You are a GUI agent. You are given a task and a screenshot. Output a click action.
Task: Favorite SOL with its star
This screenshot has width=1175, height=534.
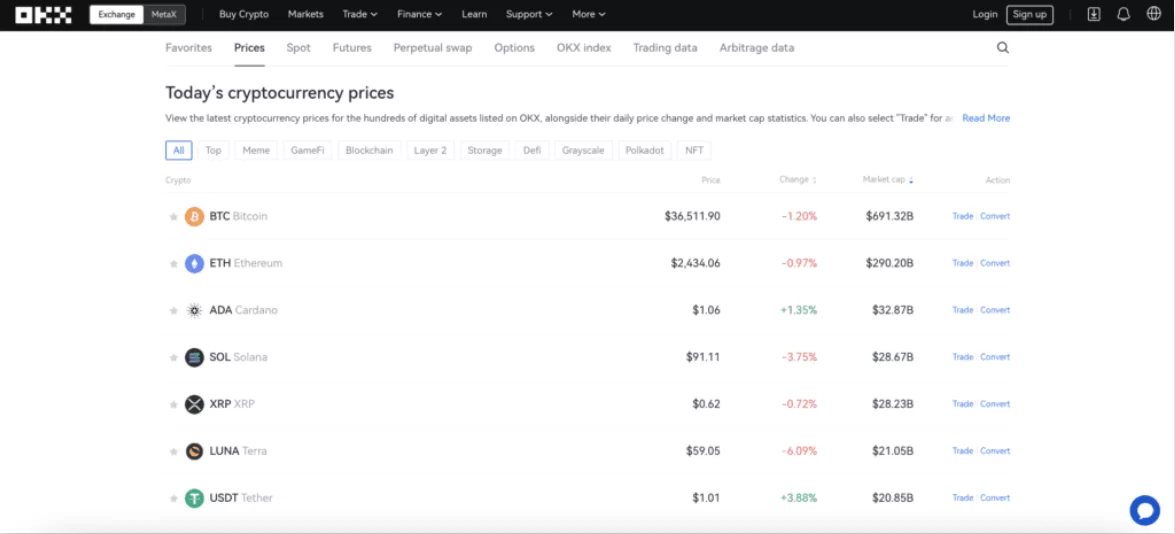[x=173, y=357]
